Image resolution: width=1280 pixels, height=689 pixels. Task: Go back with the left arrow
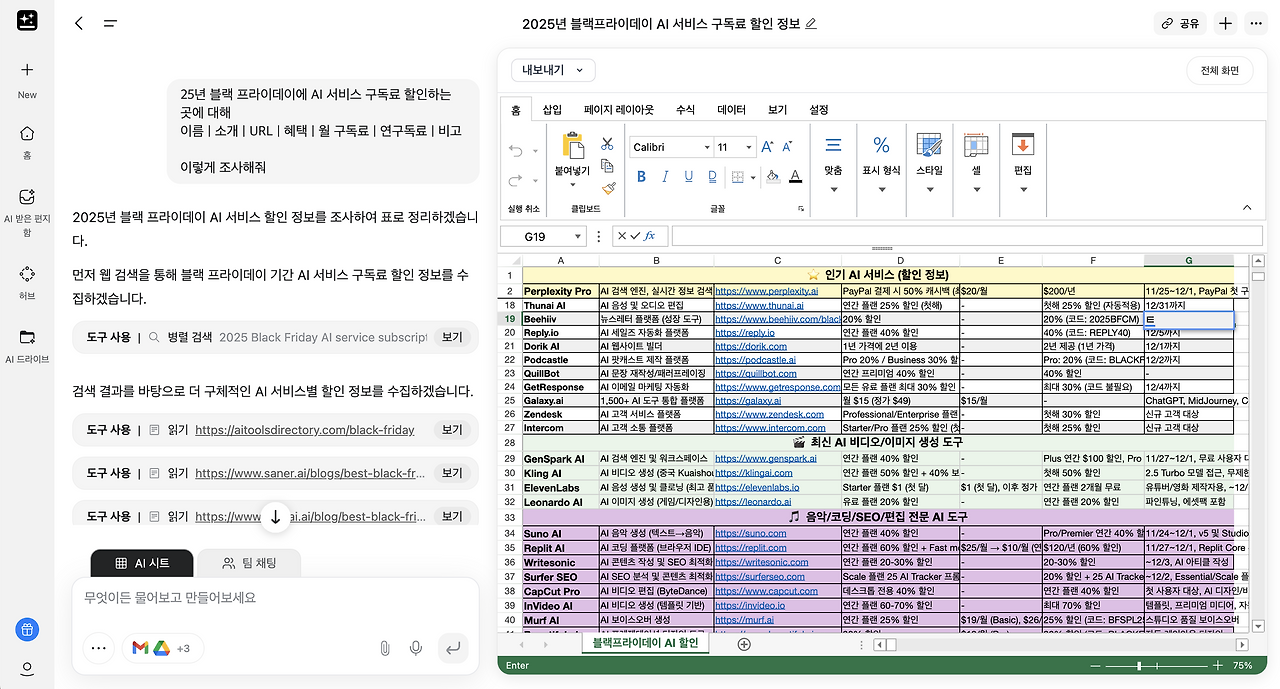pos(79,23)
